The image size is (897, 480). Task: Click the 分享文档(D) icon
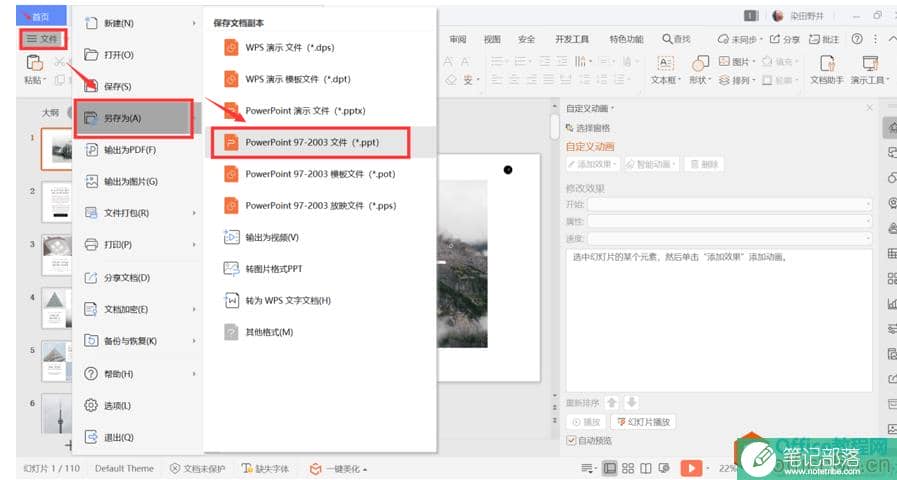pos(91,277)
